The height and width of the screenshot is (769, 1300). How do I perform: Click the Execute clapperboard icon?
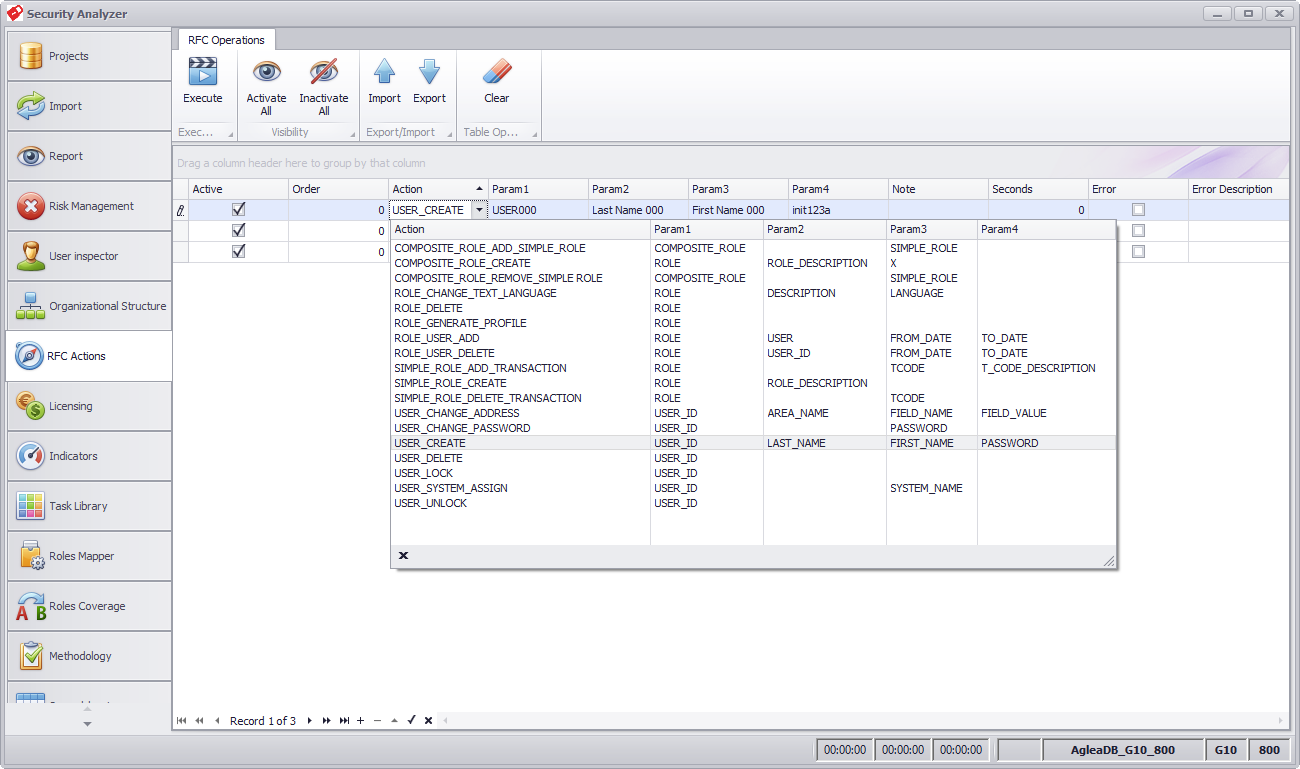(202, 72)
